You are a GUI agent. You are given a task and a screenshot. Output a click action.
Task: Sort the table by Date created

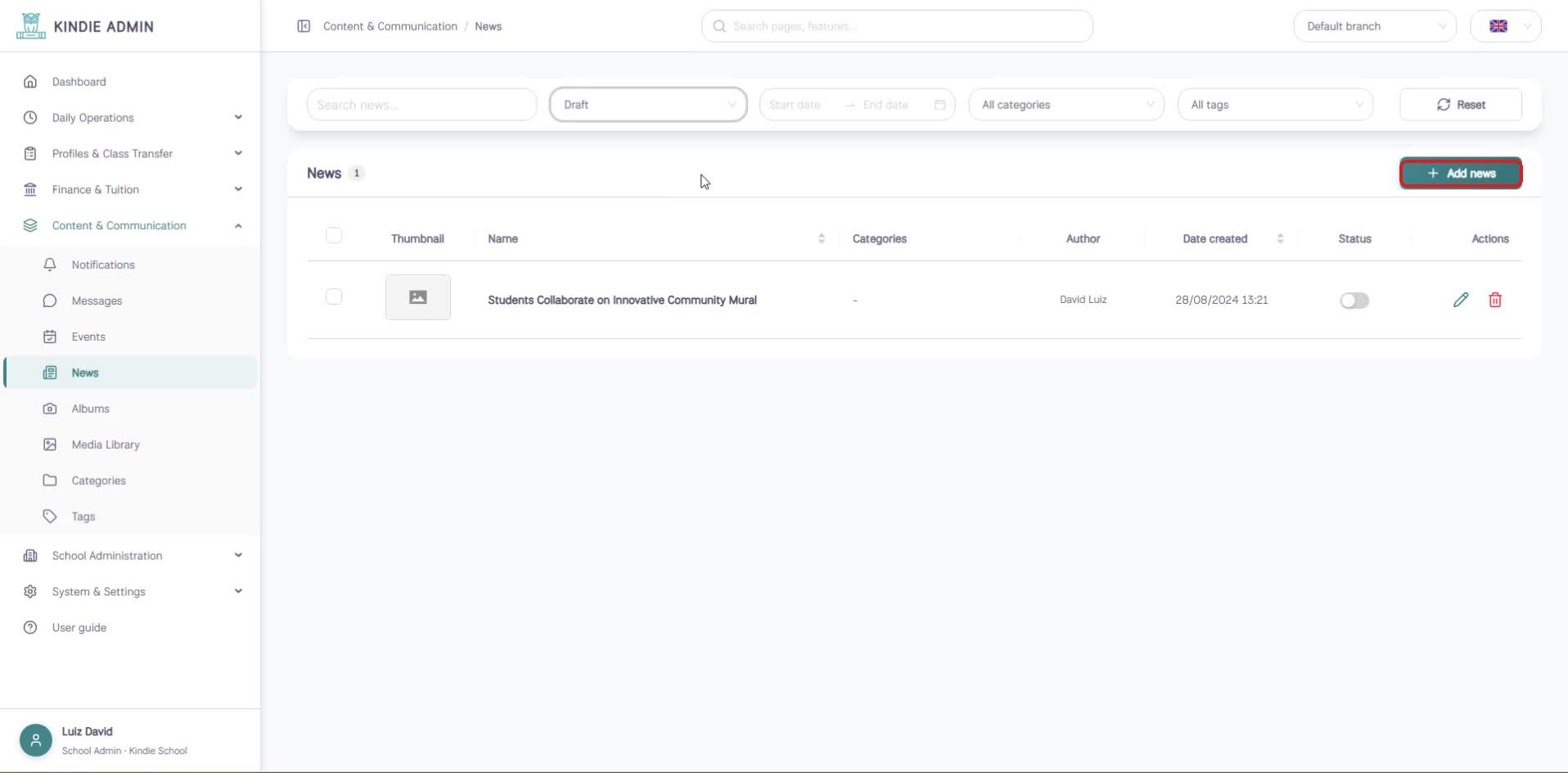(1280, 238)
